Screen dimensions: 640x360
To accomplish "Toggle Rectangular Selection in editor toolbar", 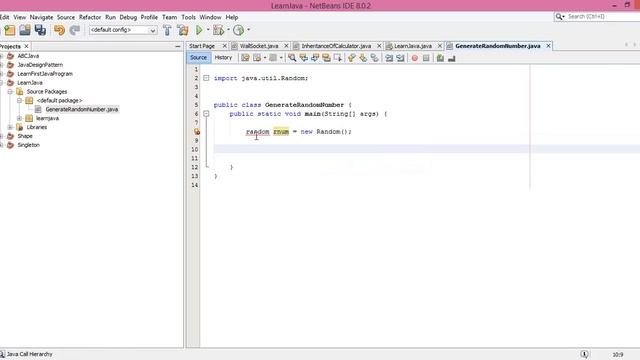I will click(x=338, y=58).
